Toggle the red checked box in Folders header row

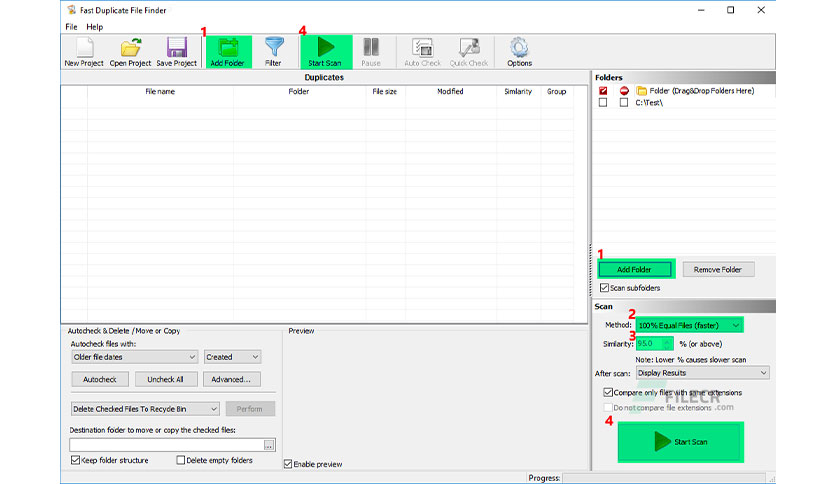603,91
